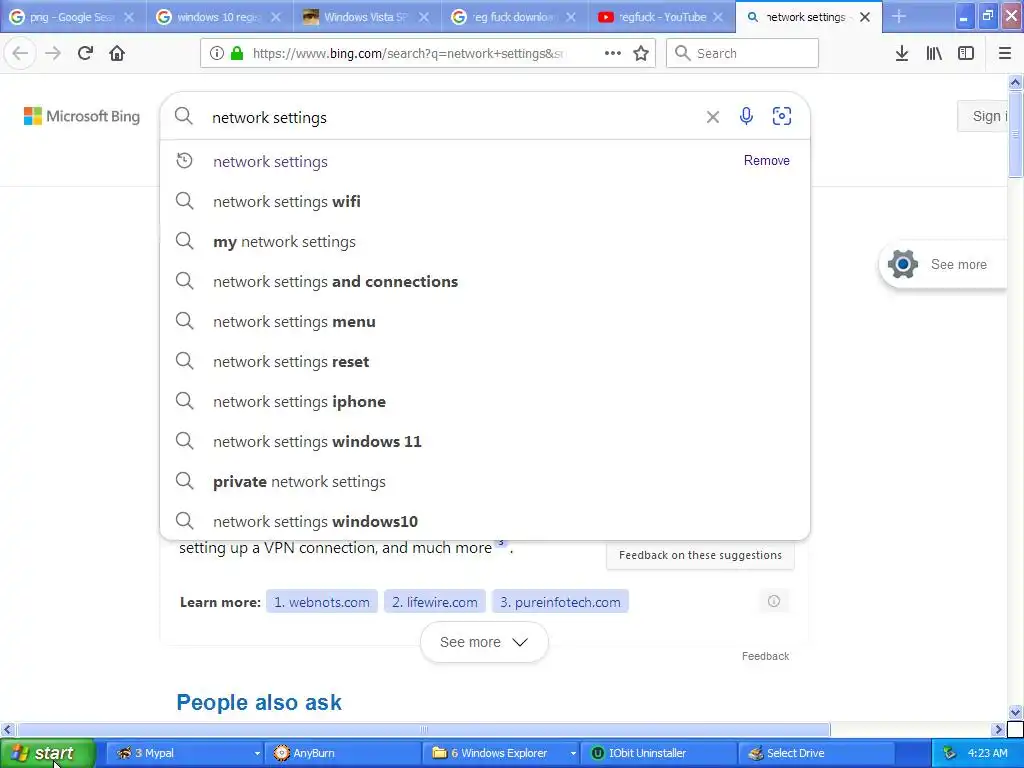This screenshot has width=1024, height=768.
Task: Click the browser toolbar Search field
Action: (x=742, y=54)
